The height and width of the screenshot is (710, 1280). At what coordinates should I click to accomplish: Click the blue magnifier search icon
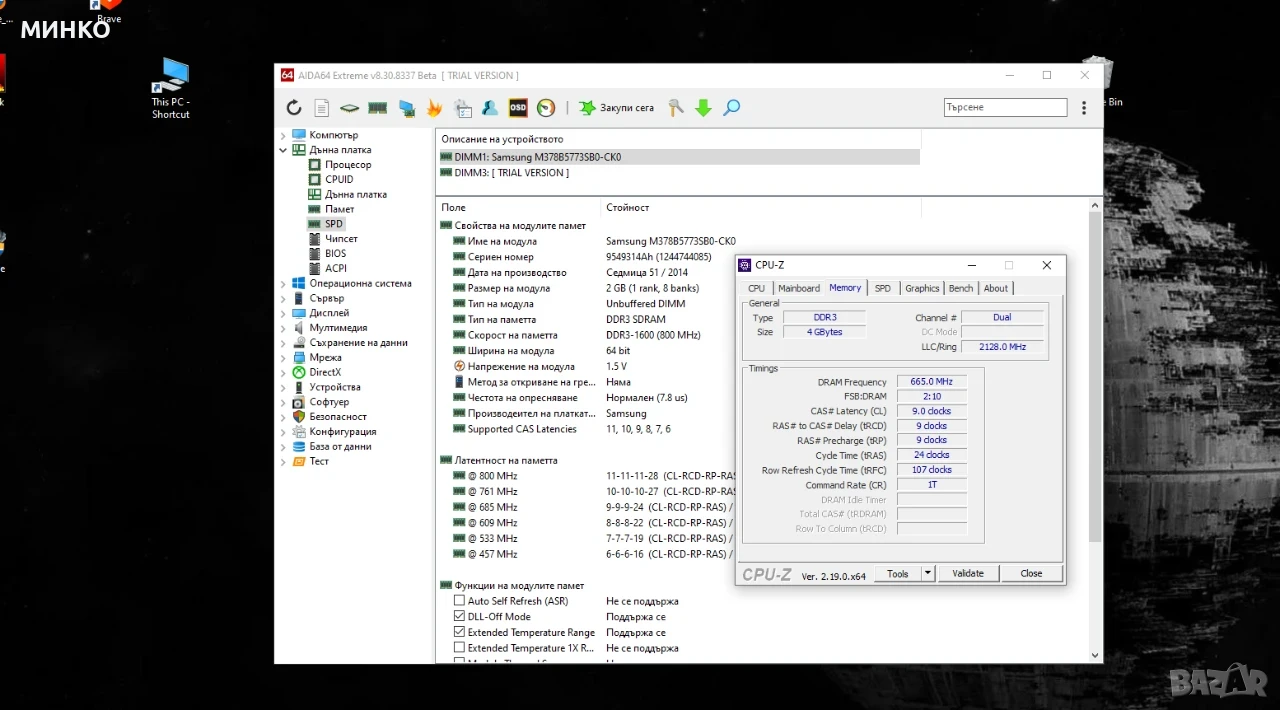tap(732, 108)
